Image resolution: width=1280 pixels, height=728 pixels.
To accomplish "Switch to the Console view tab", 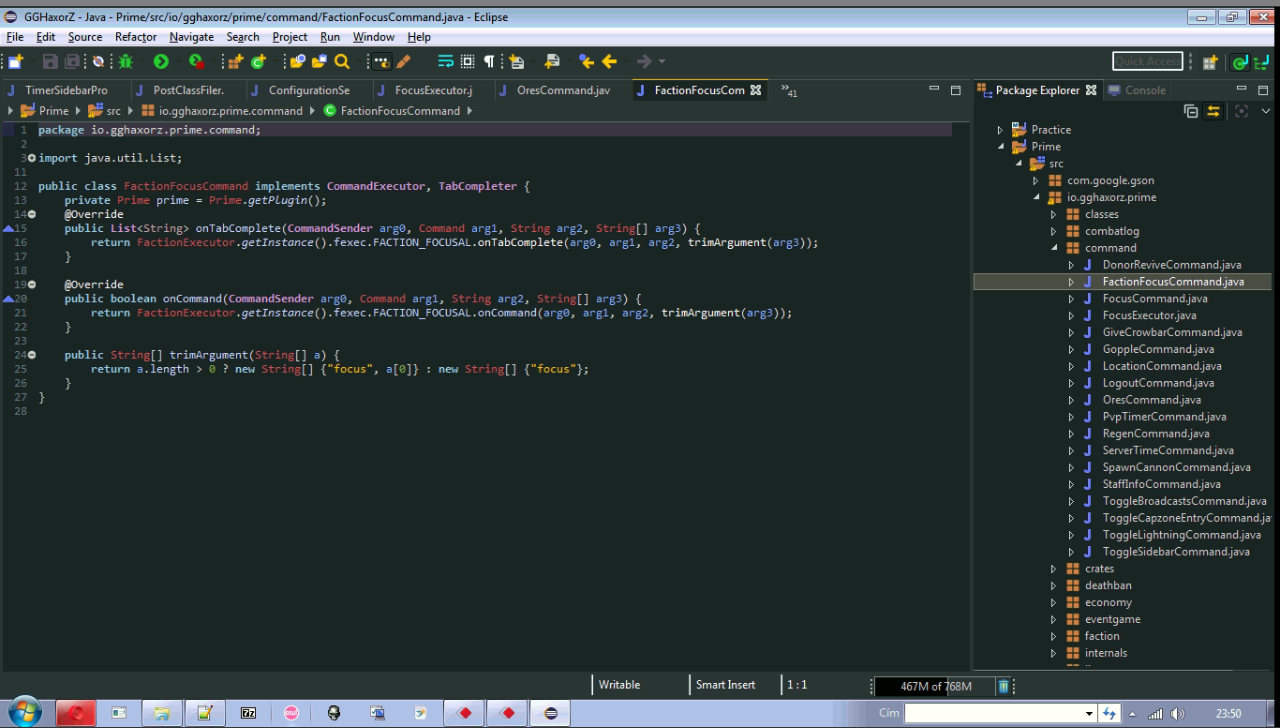I will coord(1137,90).
